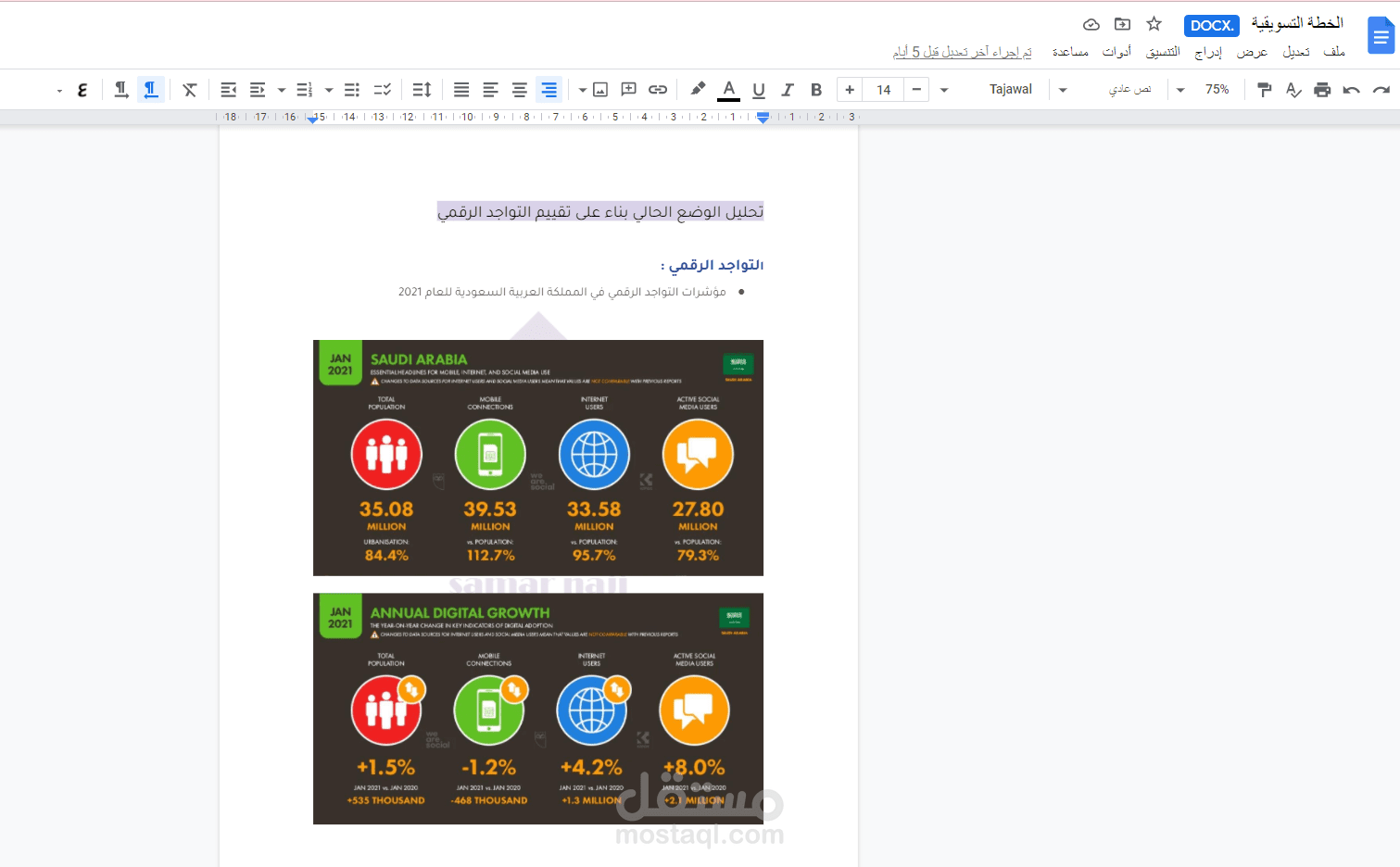
Task: Open the إدراج menu
Action: pyautogui.click(x=1208, y=52)
